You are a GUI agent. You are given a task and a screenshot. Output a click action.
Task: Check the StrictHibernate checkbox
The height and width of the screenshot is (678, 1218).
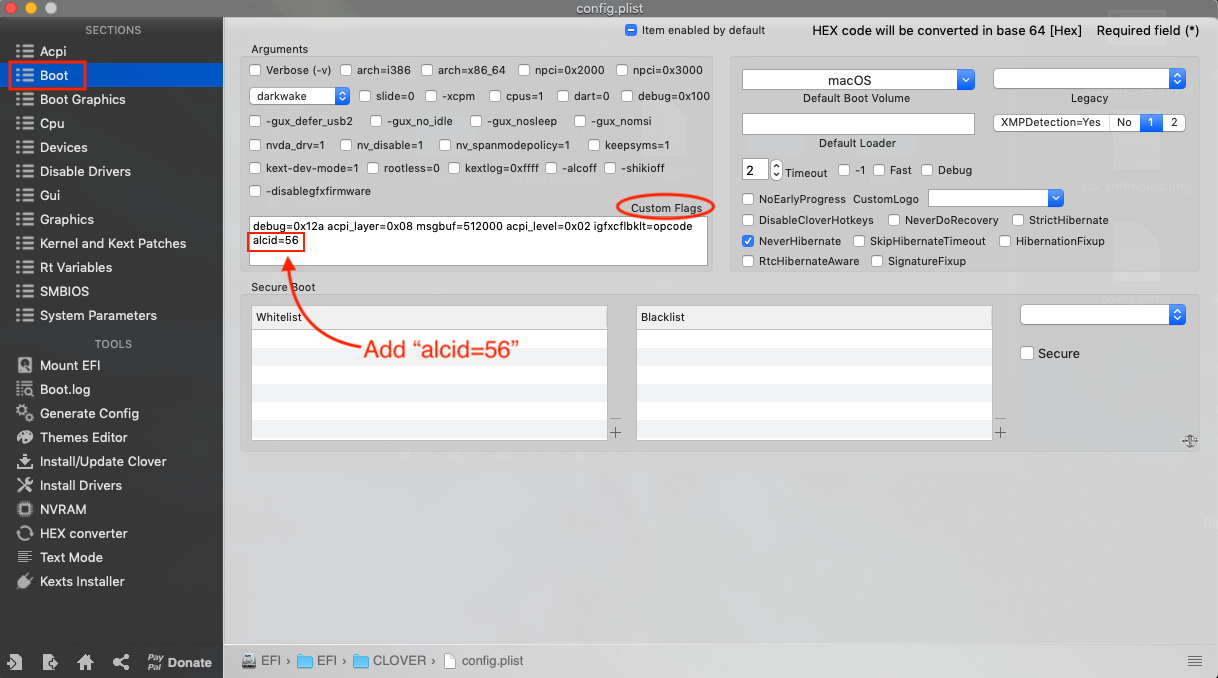(x=1018, y=220)
